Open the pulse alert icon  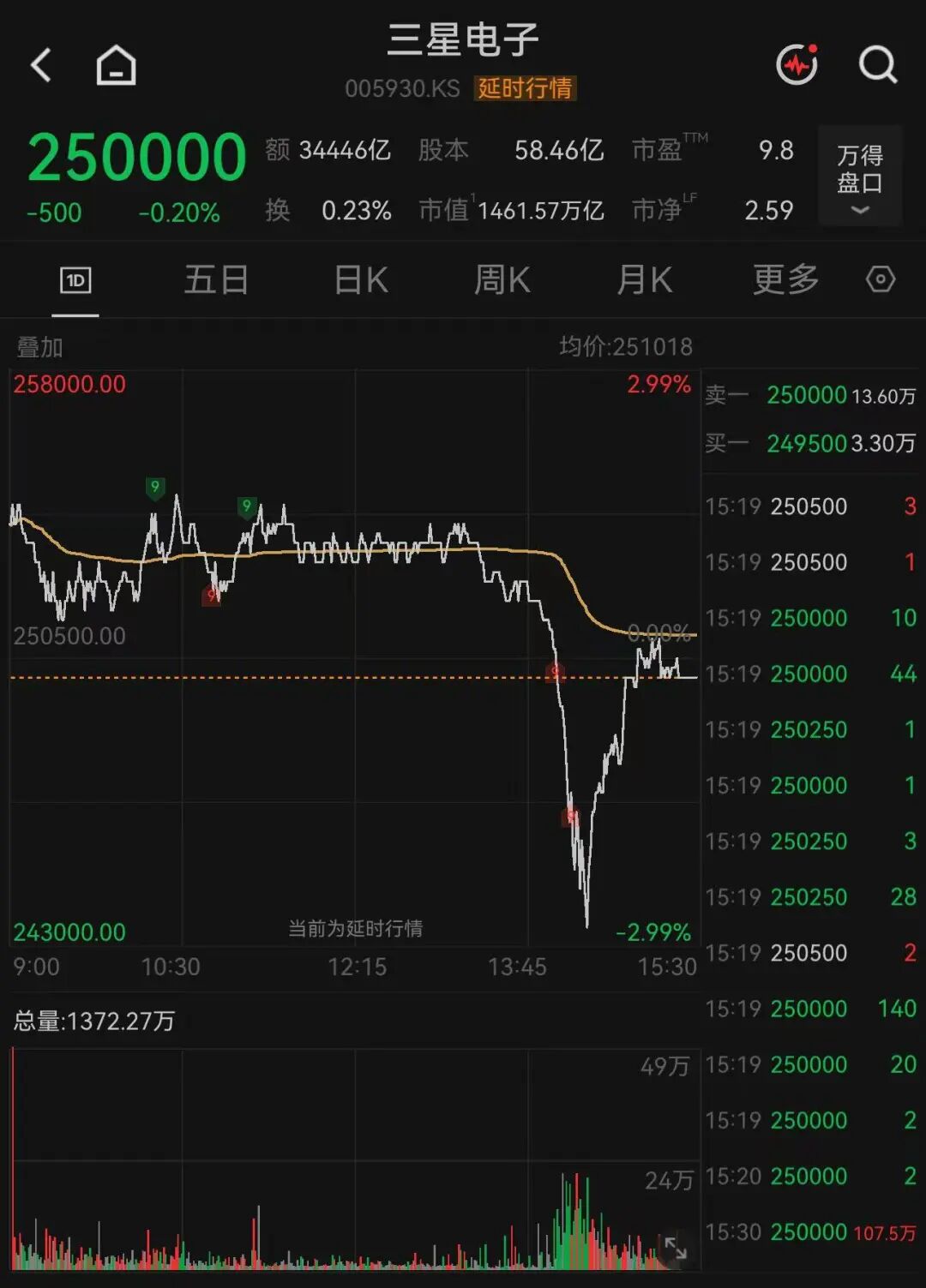pos(797,64)
